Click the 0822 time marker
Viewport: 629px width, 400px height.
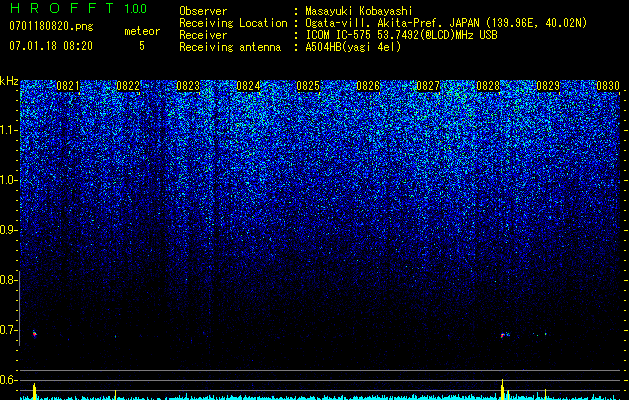pyautogui.click(x=128, y=86)
